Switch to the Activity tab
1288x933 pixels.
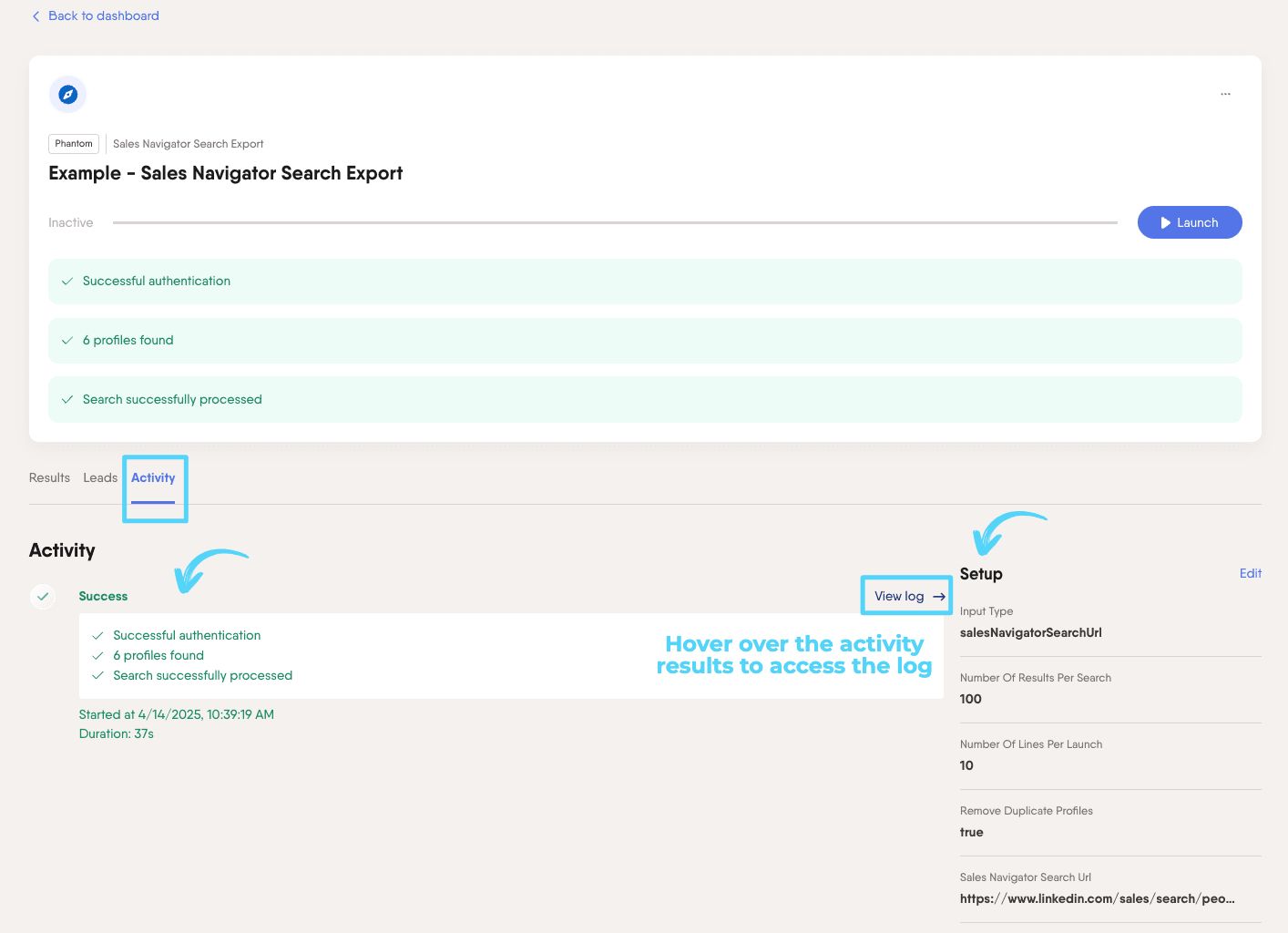[x=153, y=477]
